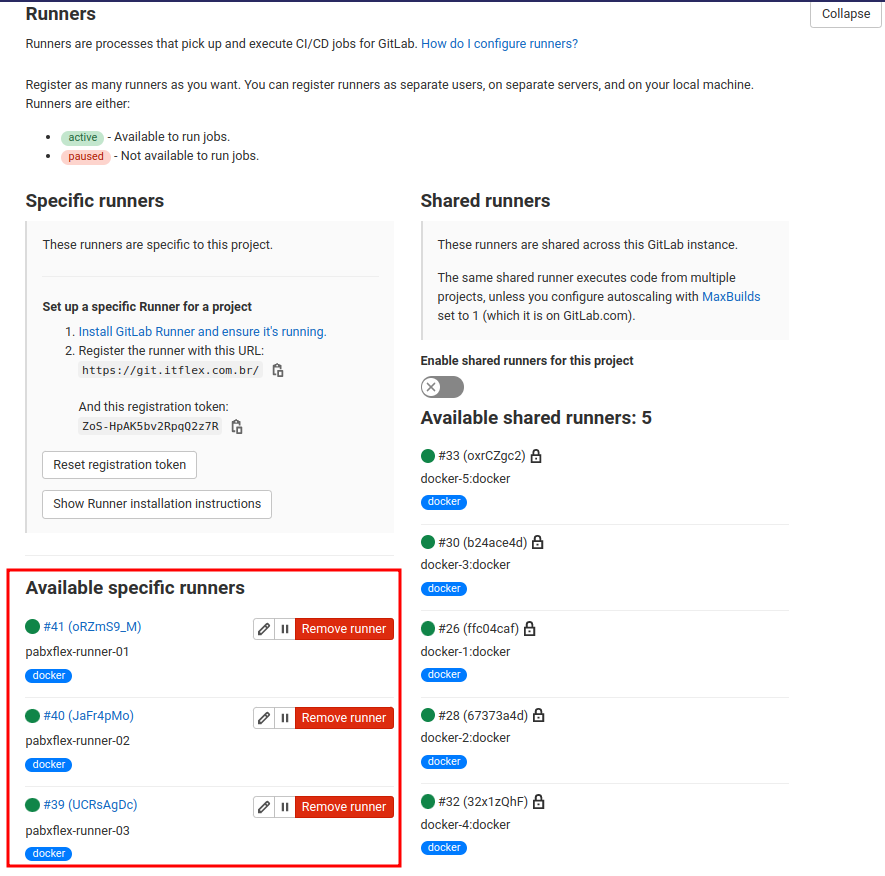The height and width of the screenshot is (876, 885).
Task: Edit runner #41 with pencil icon
Action: click(264, 629)
